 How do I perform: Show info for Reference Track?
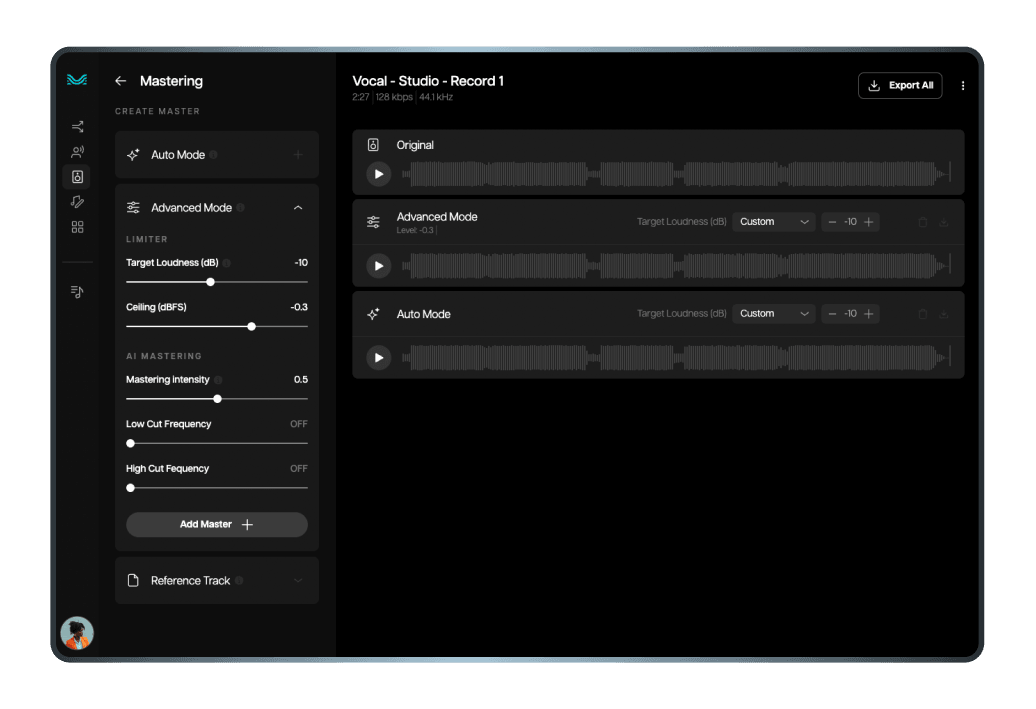tap(239, 580)
